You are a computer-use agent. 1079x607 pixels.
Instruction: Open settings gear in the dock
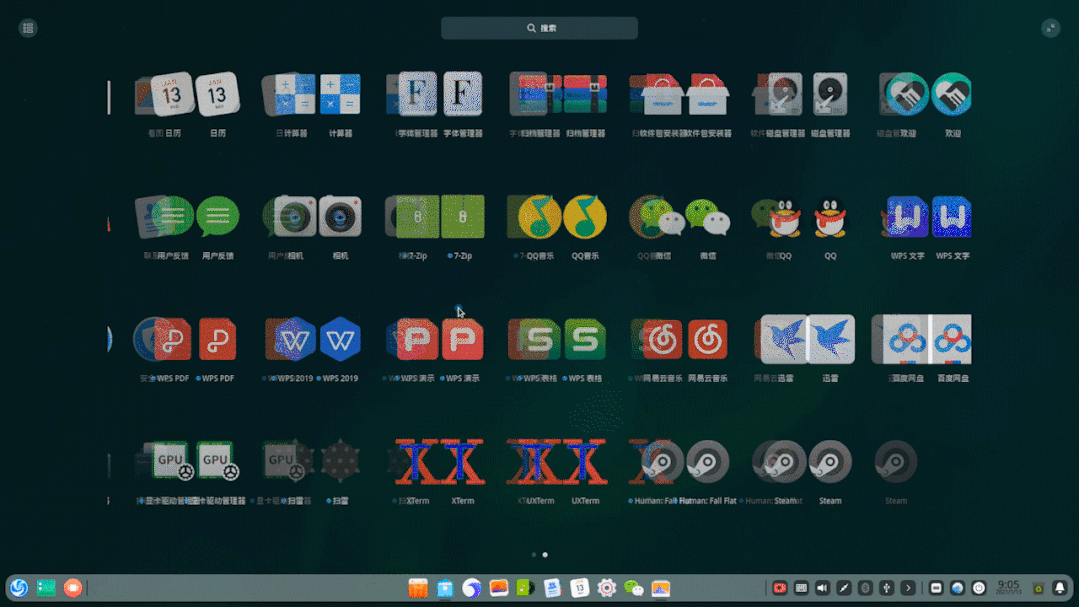click(607, 588)
